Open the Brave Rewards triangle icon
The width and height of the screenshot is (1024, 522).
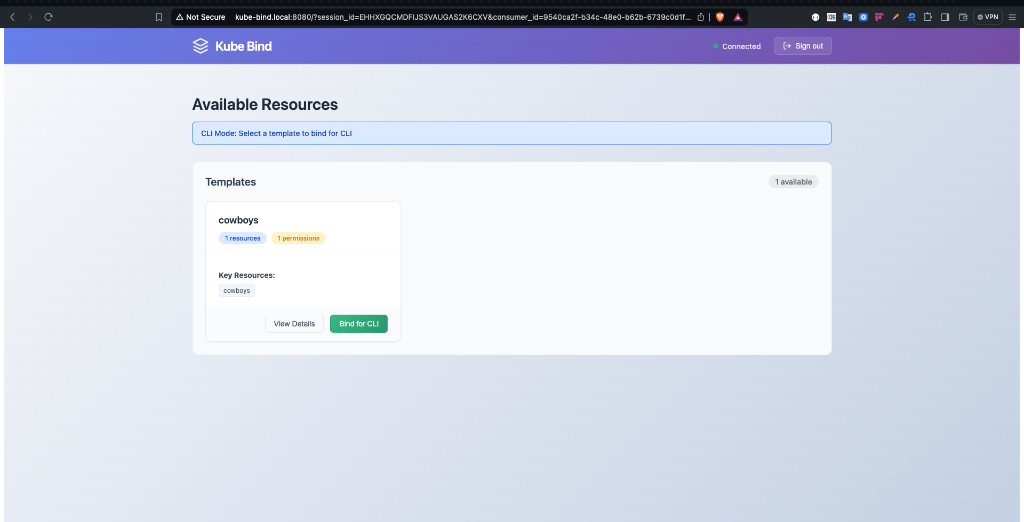[738, 17]
